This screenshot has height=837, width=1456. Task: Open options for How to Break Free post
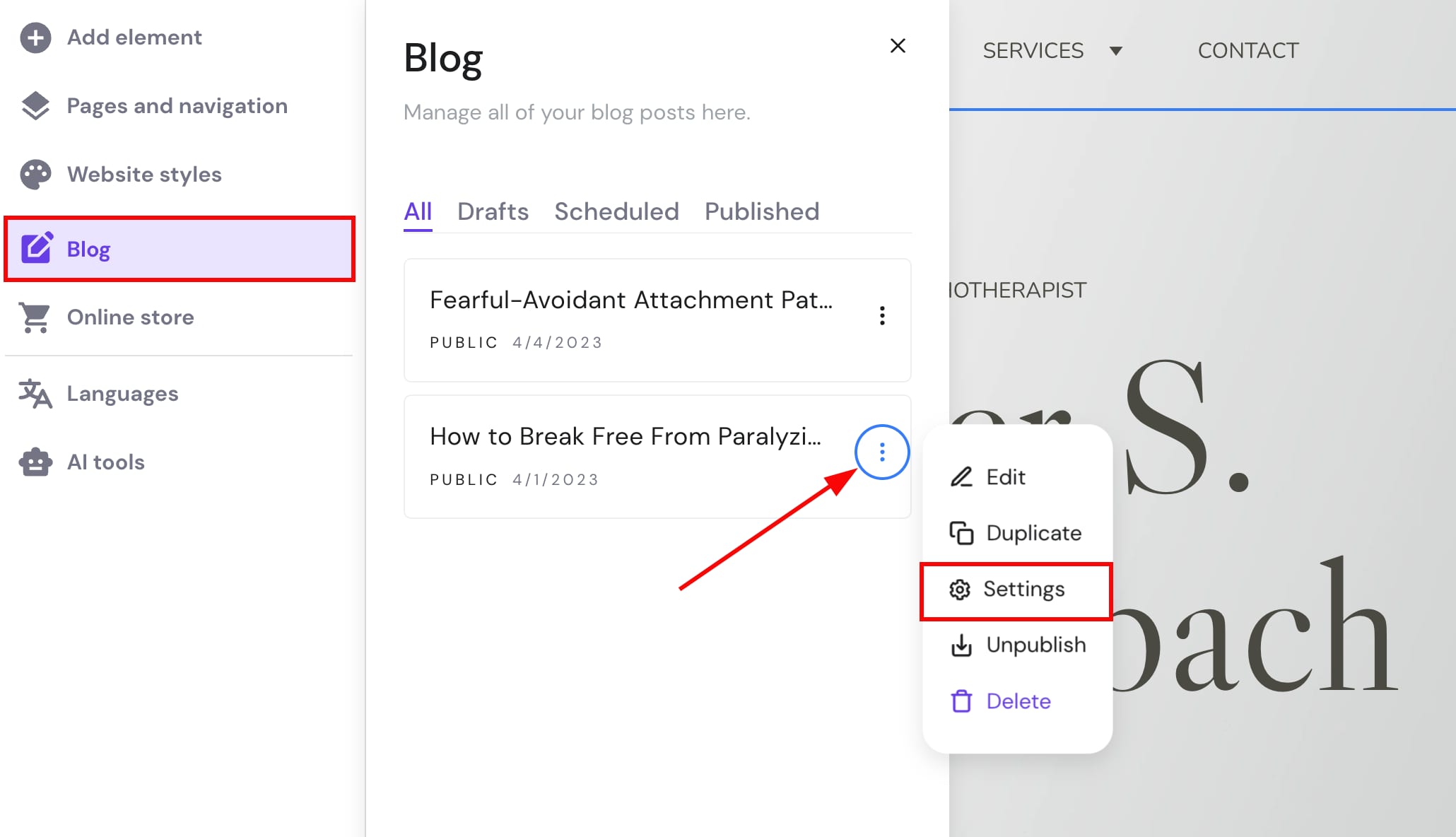pos(881,452)
